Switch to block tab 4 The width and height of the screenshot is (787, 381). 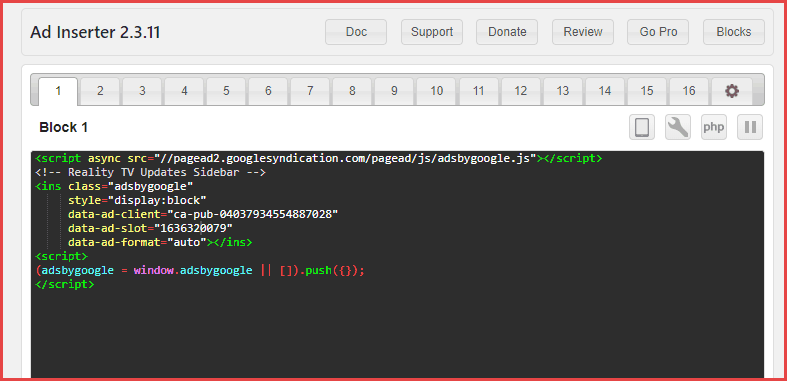pos(184,91)
